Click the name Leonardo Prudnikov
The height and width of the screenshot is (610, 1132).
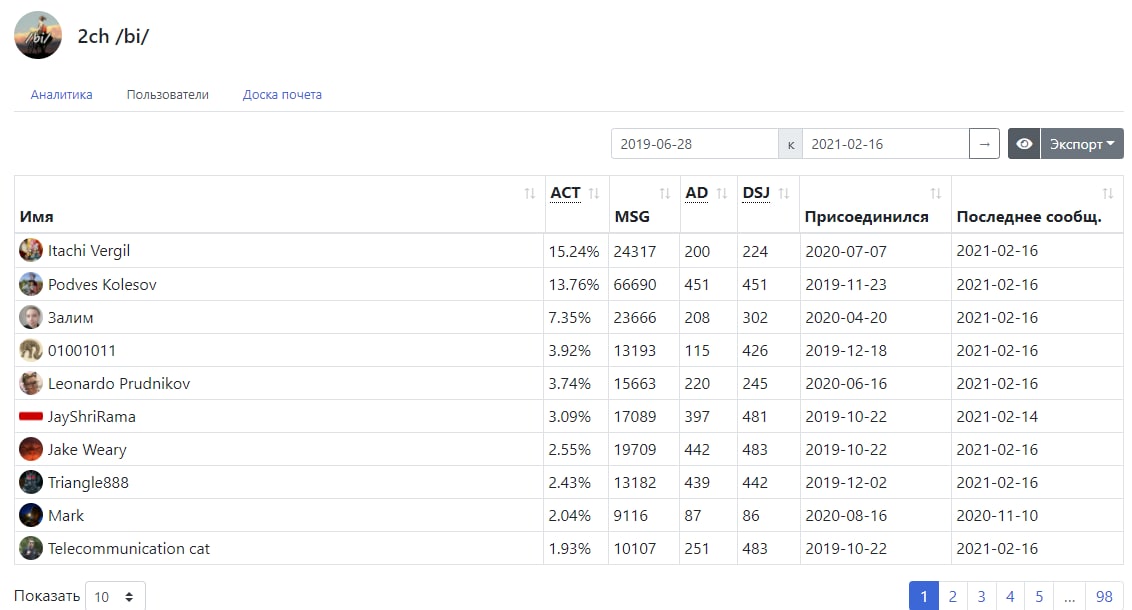[x=119, y=383]
